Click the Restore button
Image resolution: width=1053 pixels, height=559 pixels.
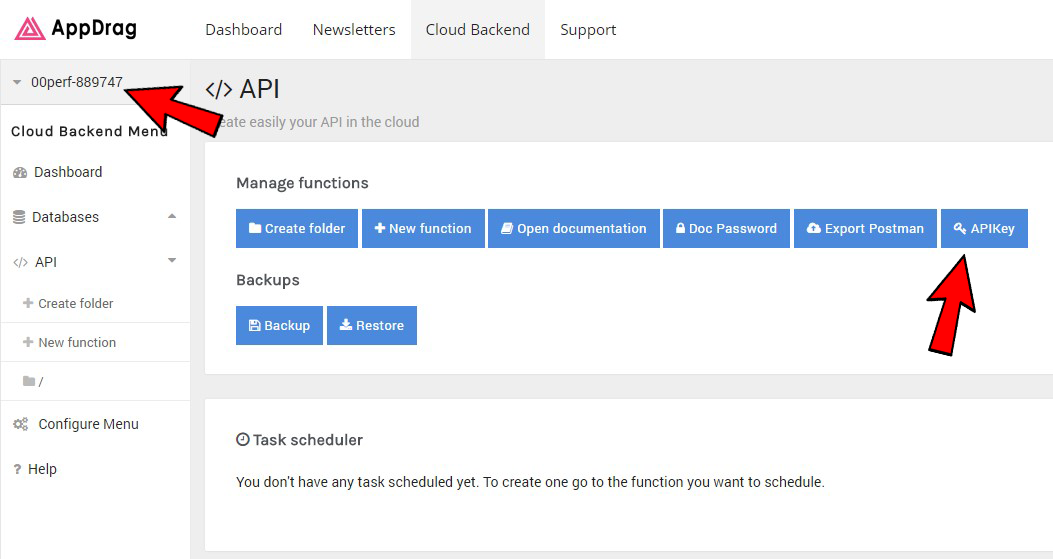tap(372, 325)
